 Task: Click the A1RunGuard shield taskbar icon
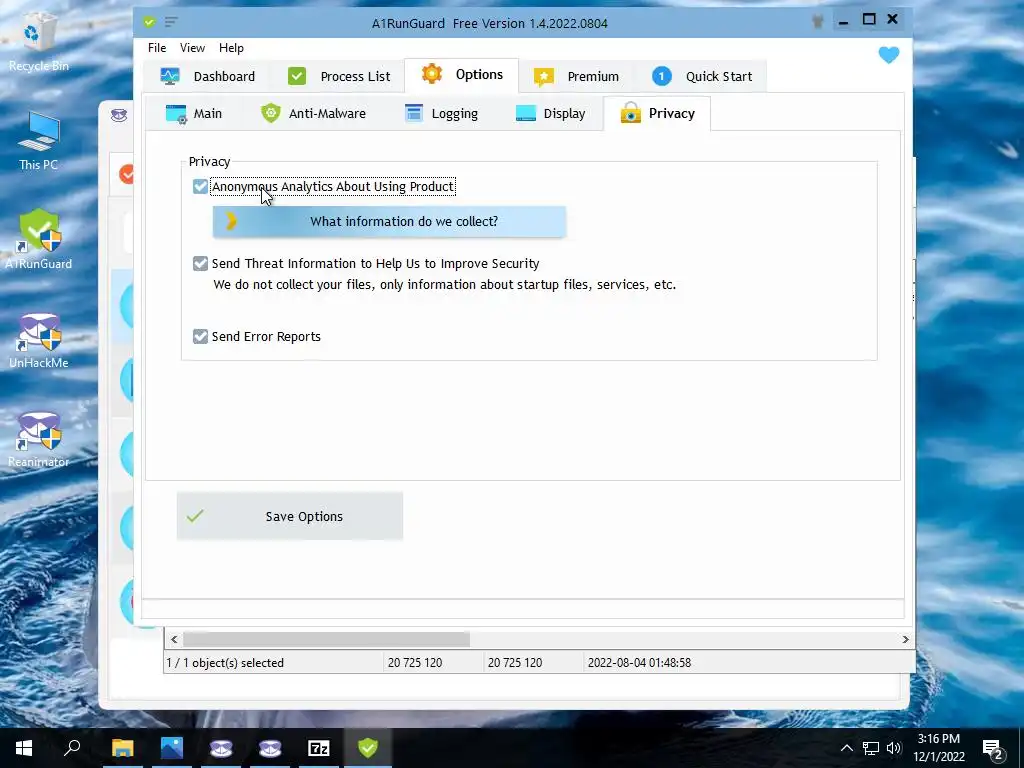coord(368,748)
